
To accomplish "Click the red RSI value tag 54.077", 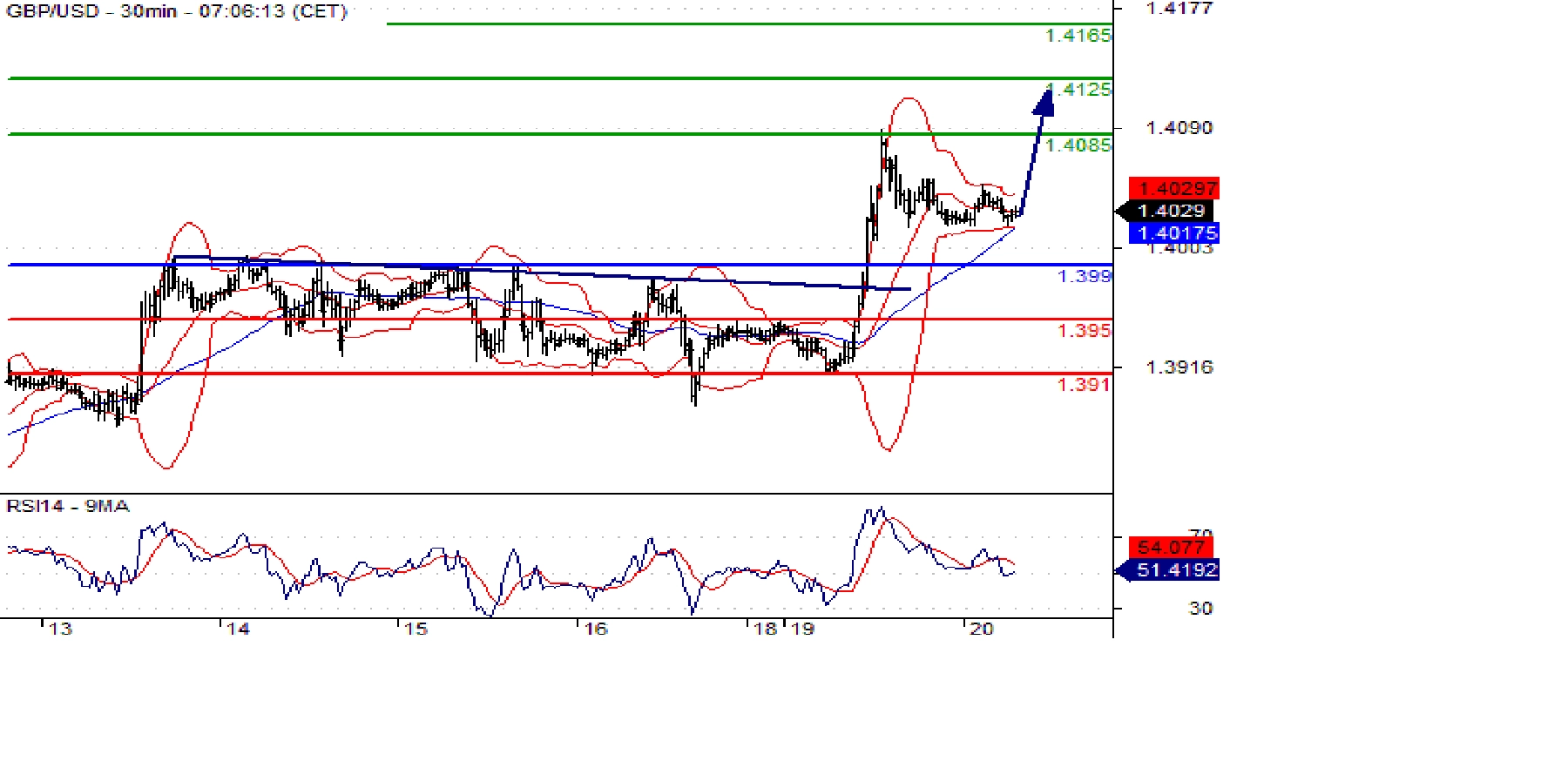I will (1170, 547).
